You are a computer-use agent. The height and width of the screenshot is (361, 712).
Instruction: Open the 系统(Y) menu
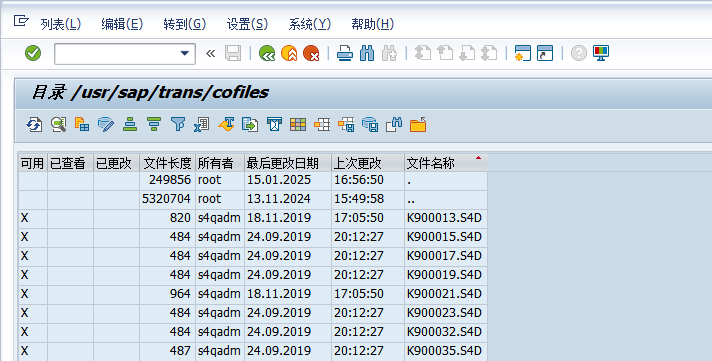click(x=309, y=24)
